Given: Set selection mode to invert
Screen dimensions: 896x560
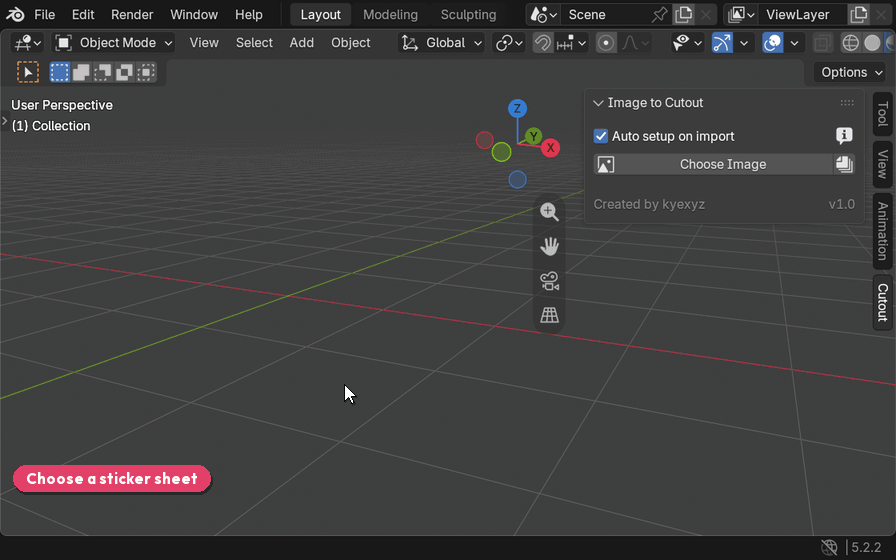Looking at the screenshot, I should 125,73.
